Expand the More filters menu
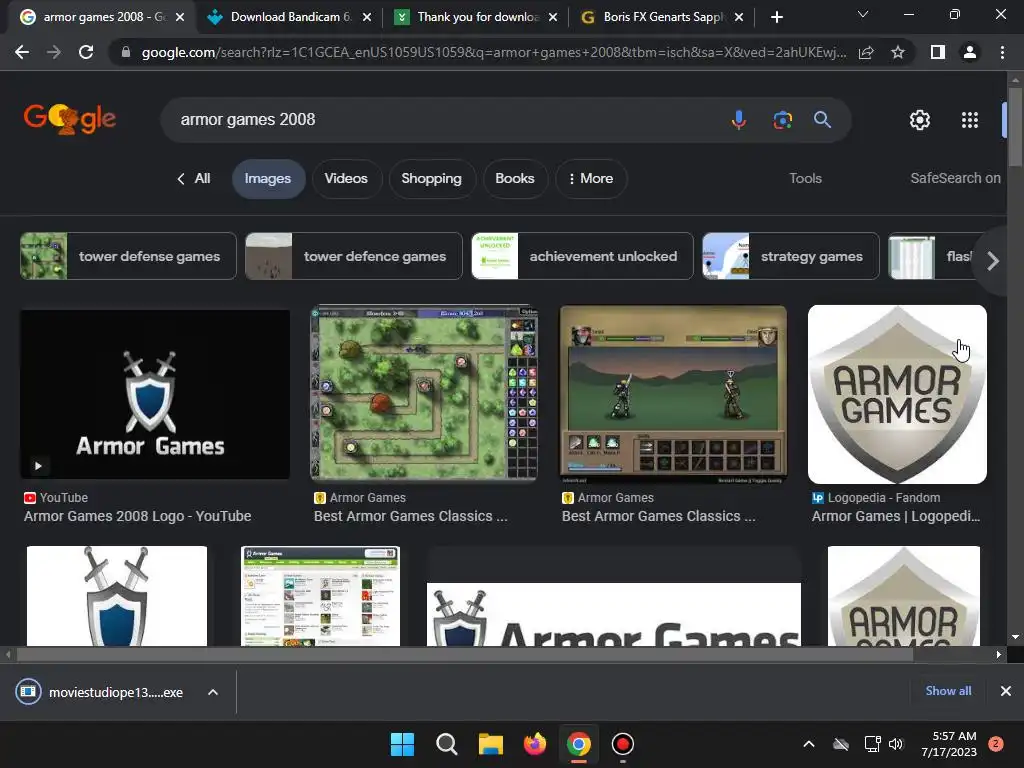Viewport: 1024px width, 768px height. pyautogui.click(x=590, y=178)
